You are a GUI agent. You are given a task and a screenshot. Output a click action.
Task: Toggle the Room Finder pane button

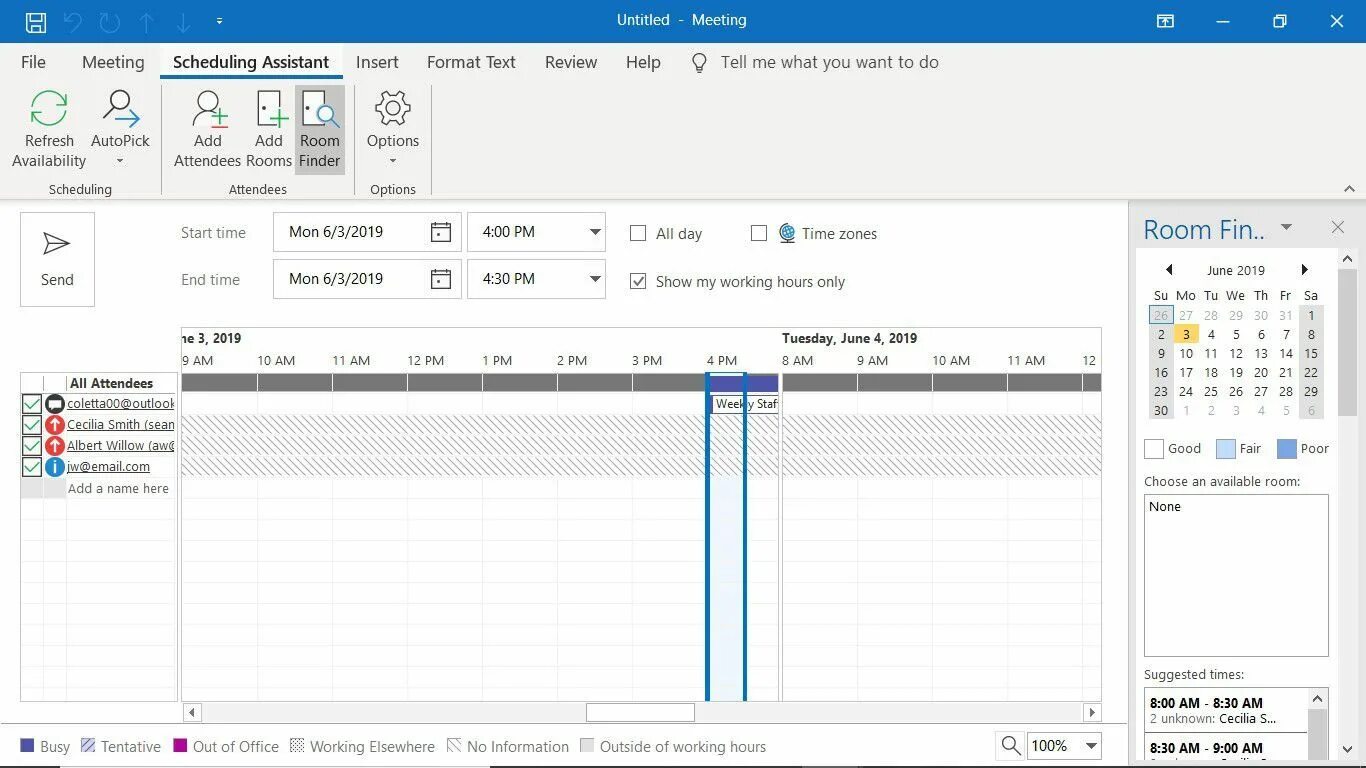pyautogui.click(x=320, y=130)
